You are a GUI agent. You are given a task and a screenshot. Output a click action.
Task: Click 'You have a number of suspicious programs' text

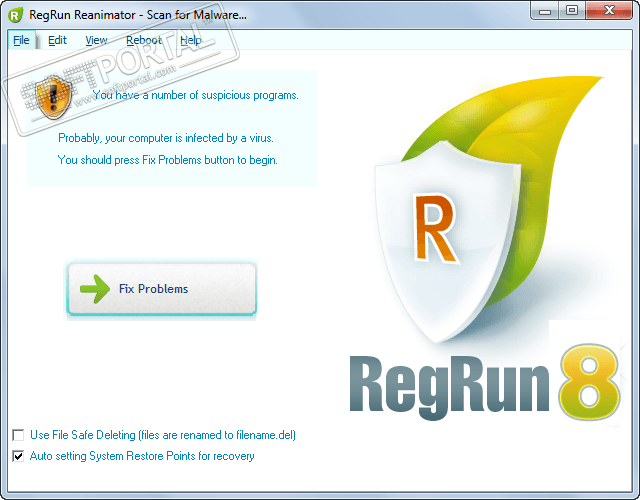pos(196,95)
